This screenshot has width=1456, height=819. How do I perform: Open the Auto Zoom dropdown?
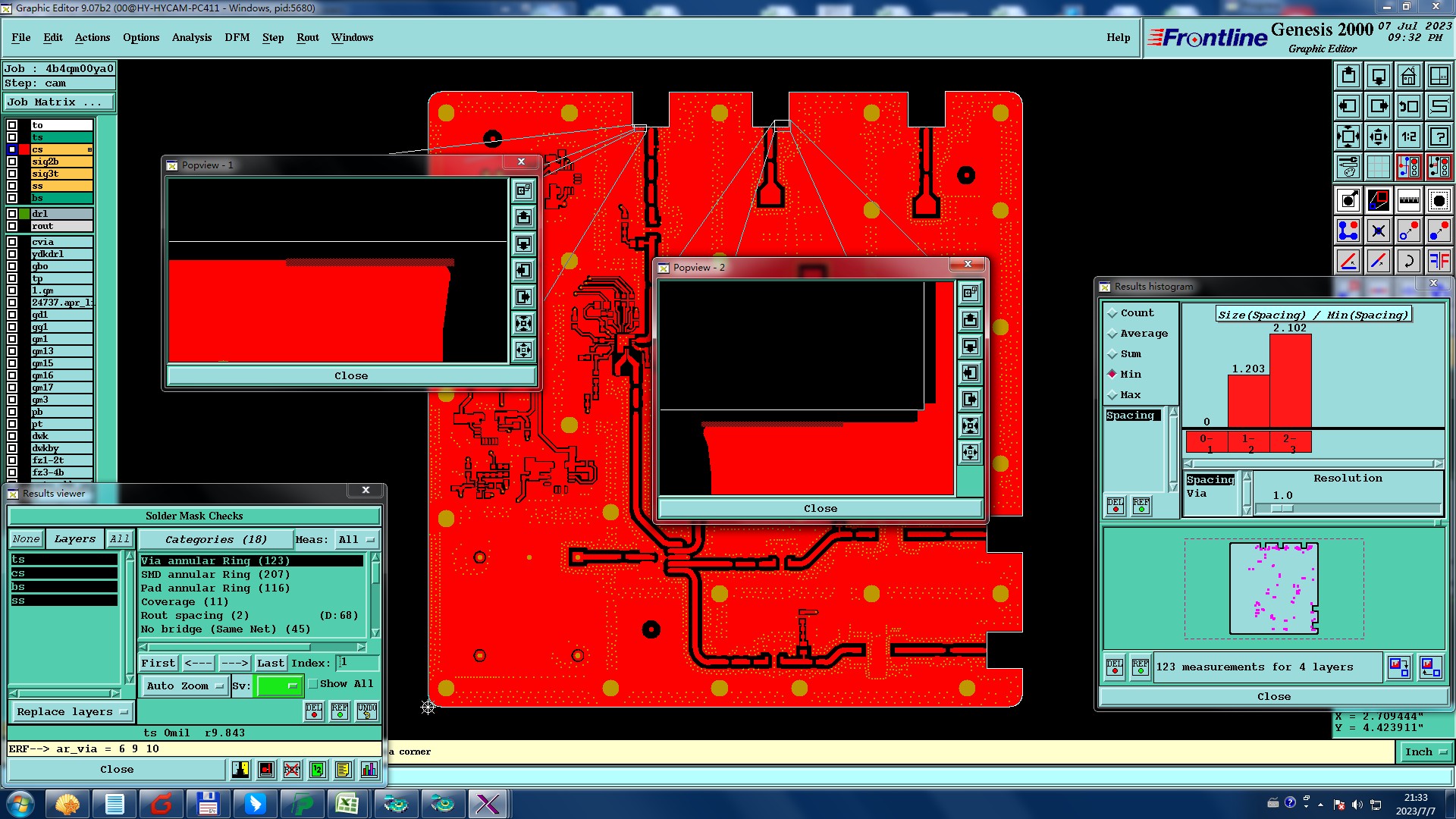(185, 686)
